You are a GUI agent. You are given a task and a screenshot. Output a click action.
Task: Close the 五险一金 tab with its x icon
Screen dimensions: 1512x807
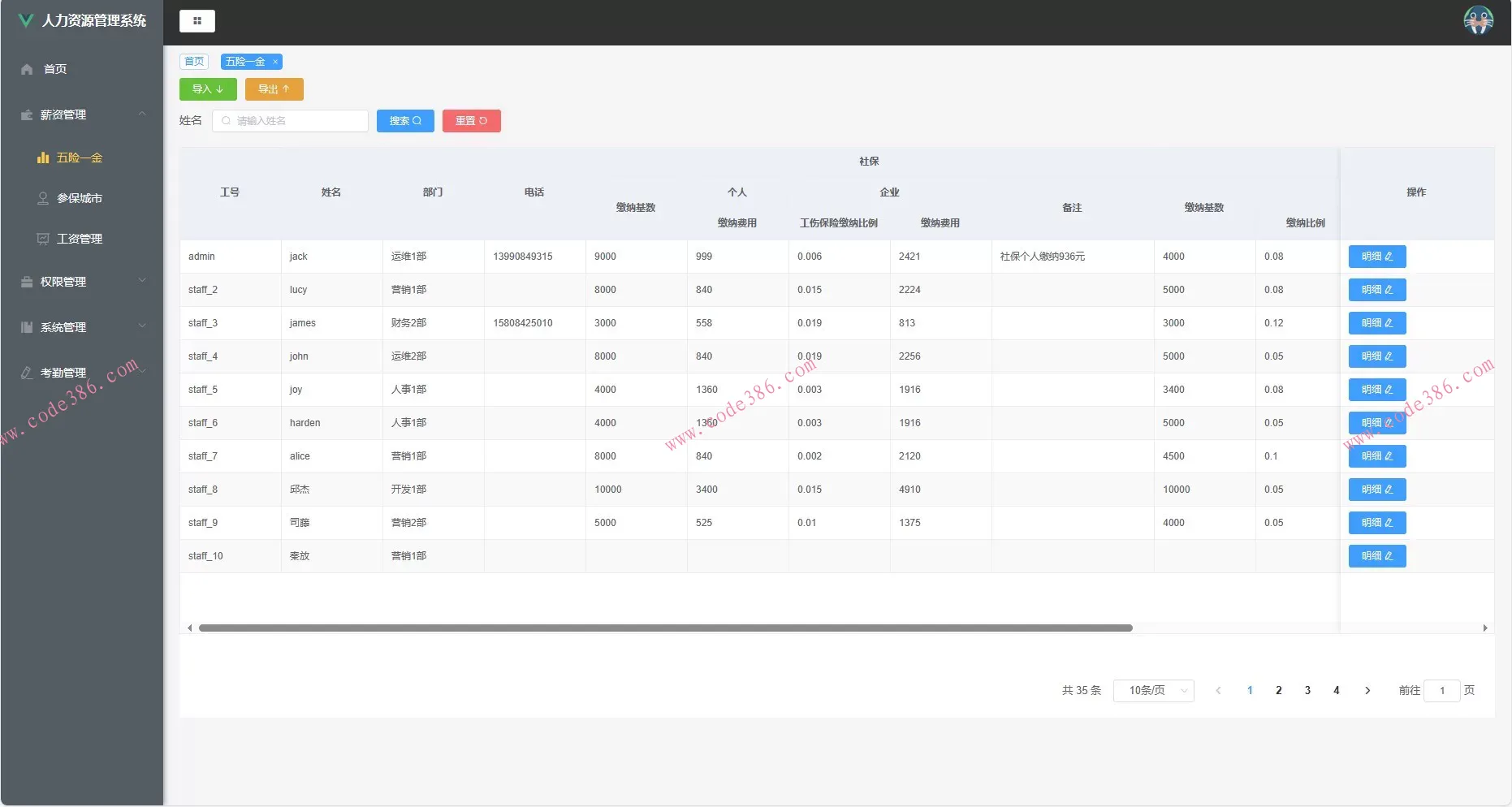(275, 62)
